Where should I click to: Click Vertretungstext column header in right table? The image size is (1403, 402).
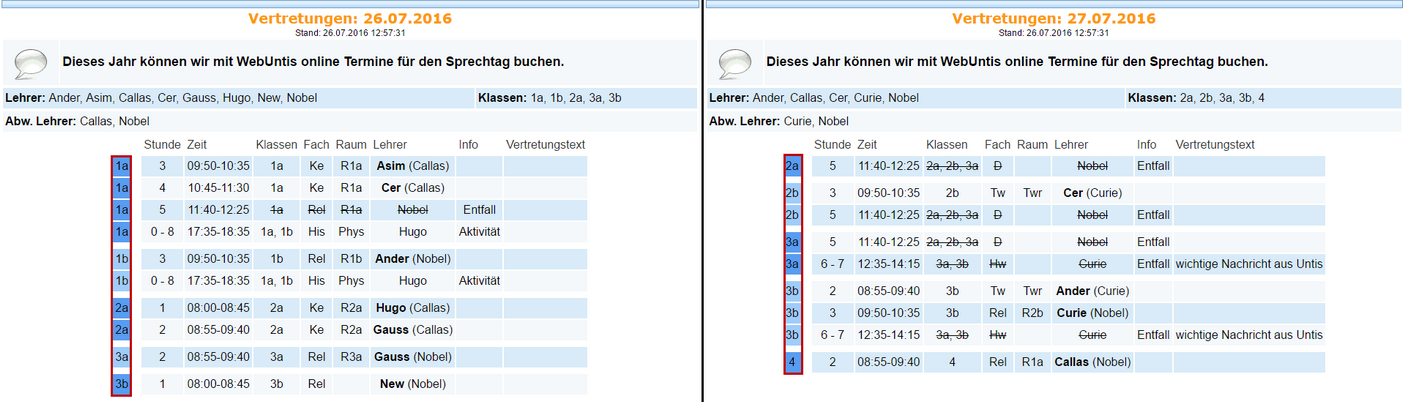click(x=1215, y=145)
